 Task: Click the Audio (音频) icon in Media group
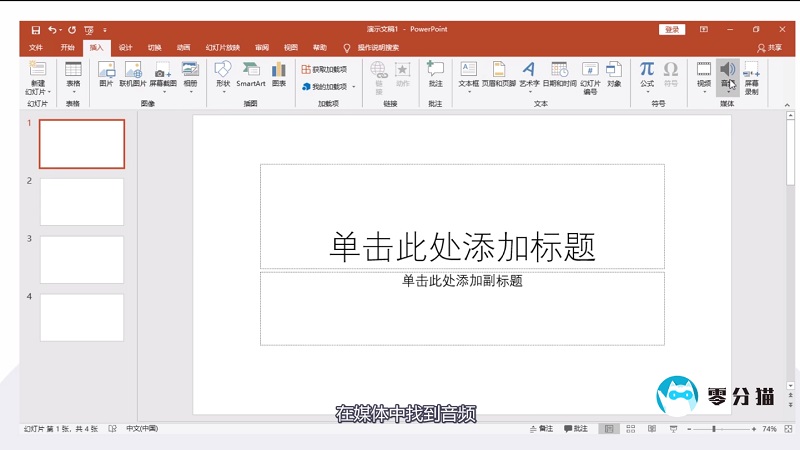click(727, 70)
